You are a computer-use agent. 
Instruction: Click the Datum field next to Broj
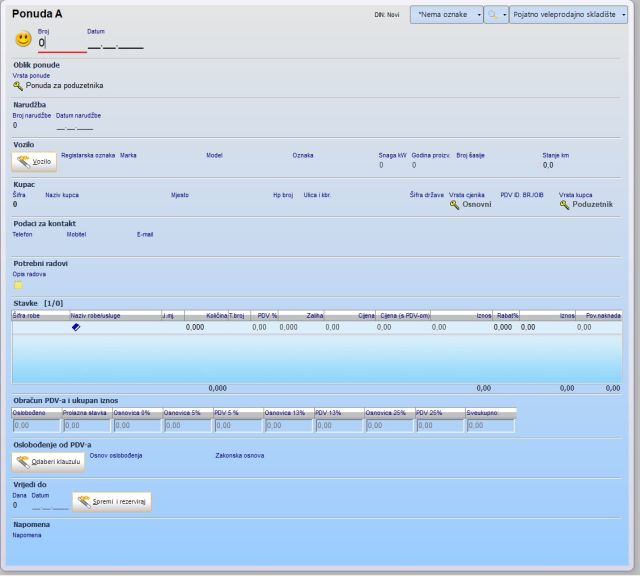pos(115,45)
